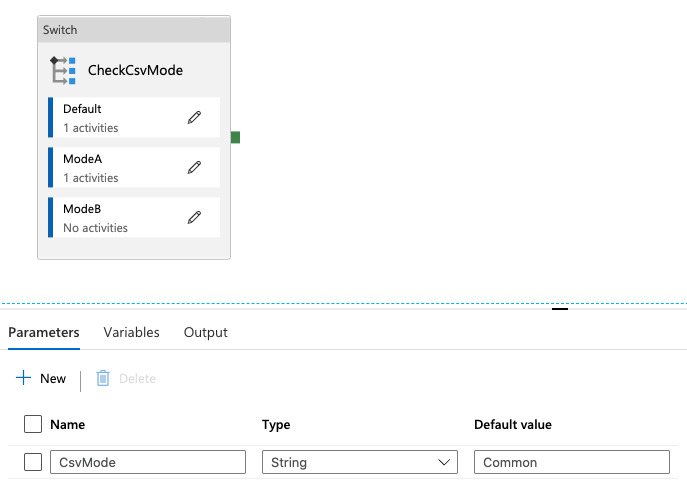Toggle the select-all parameters checkbox

pos(33,424)
